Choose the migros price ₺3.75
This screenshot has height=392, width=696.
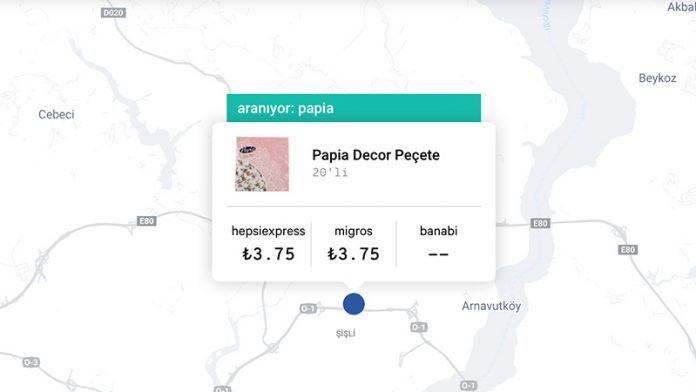point(353,254)
